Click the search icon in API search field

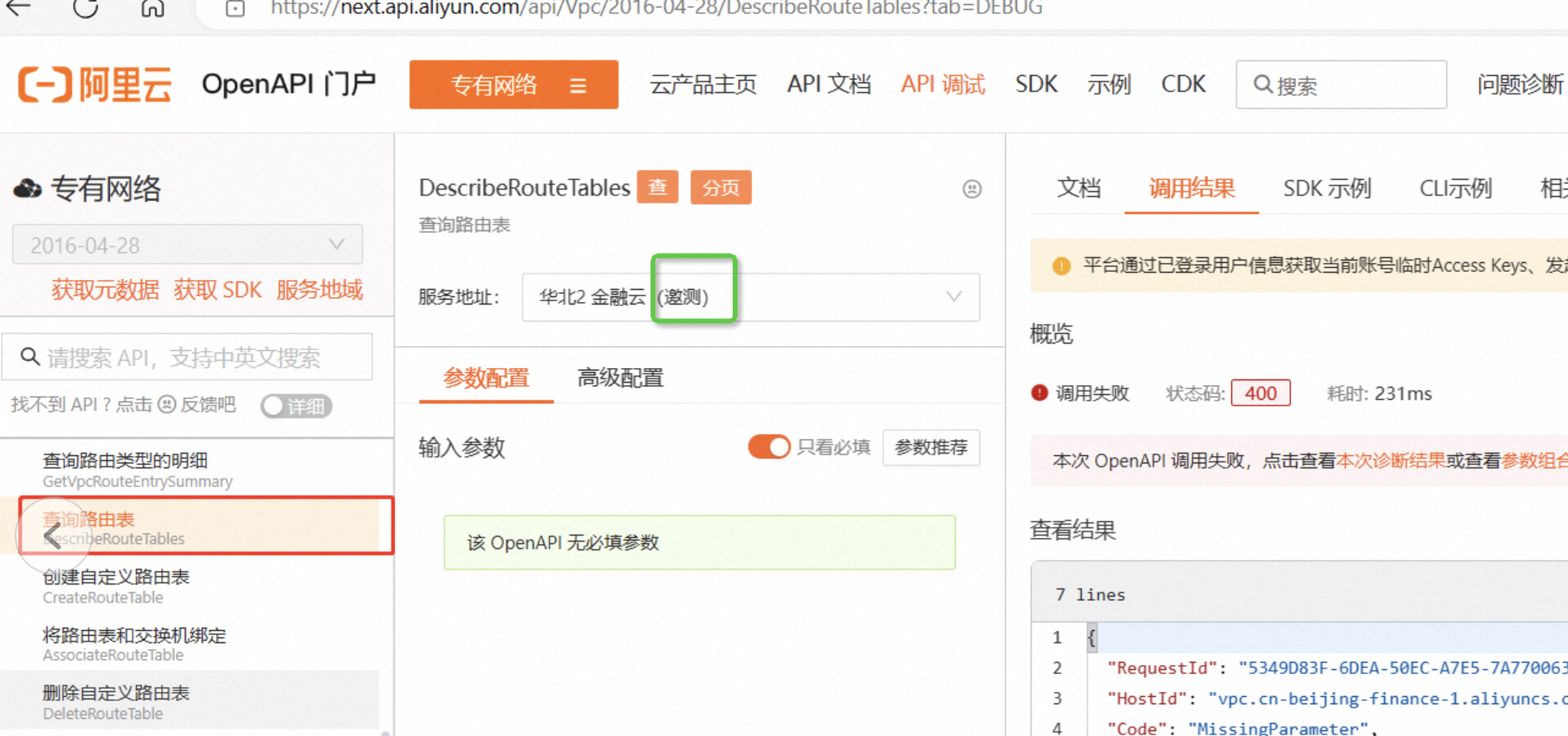point(30,357)
